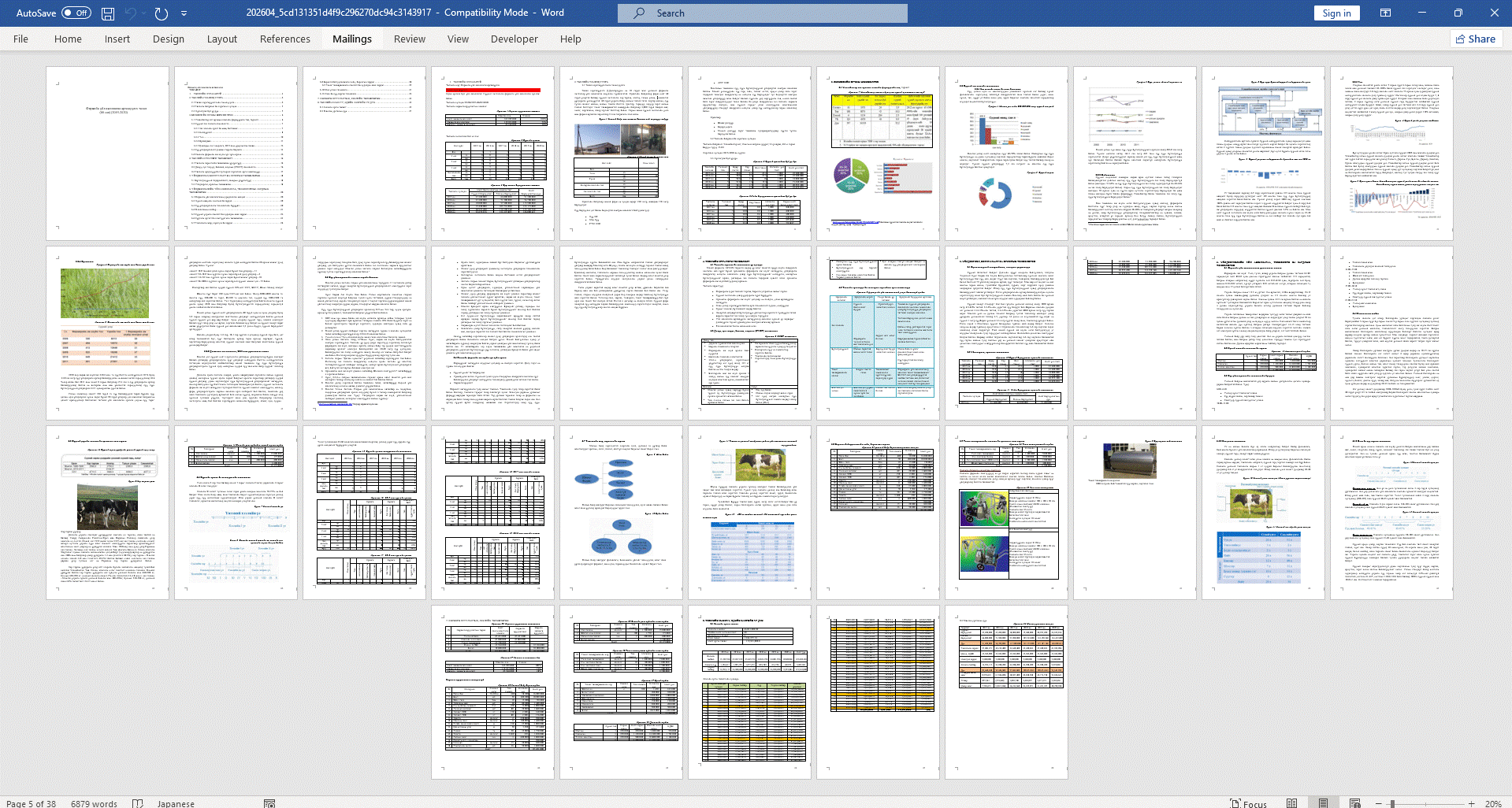Click the spelling proofing book icon

(x=138, y=803)
